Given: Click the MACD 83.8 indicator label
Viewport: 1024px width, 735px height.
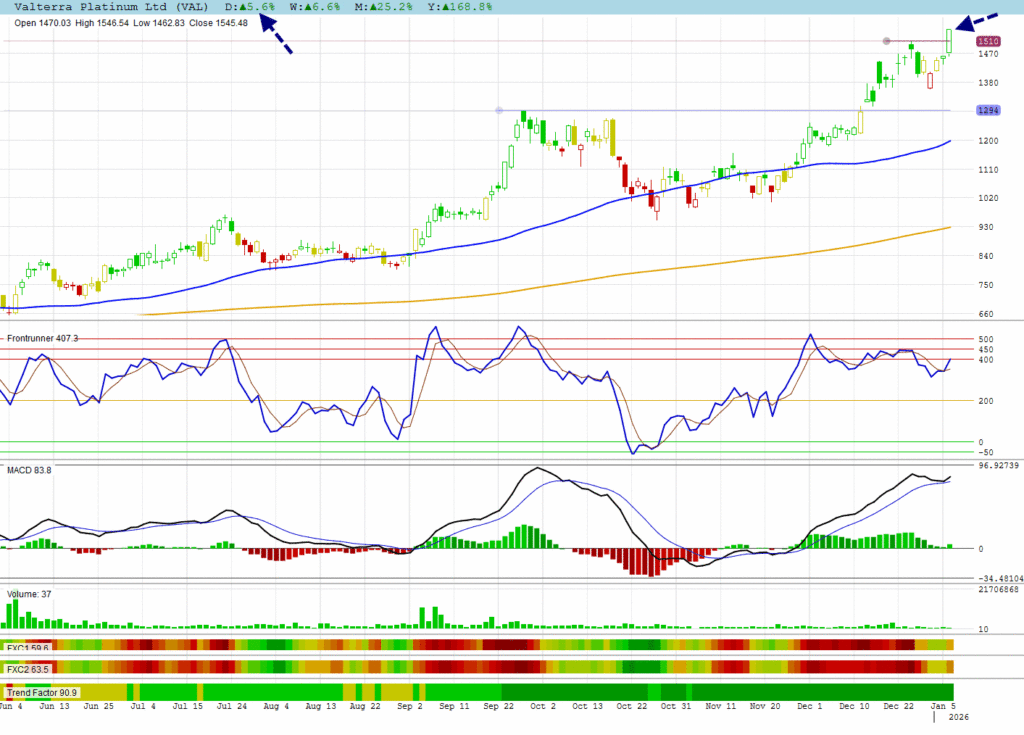Looking at the screenshot, I should click(x=29, y=470).
